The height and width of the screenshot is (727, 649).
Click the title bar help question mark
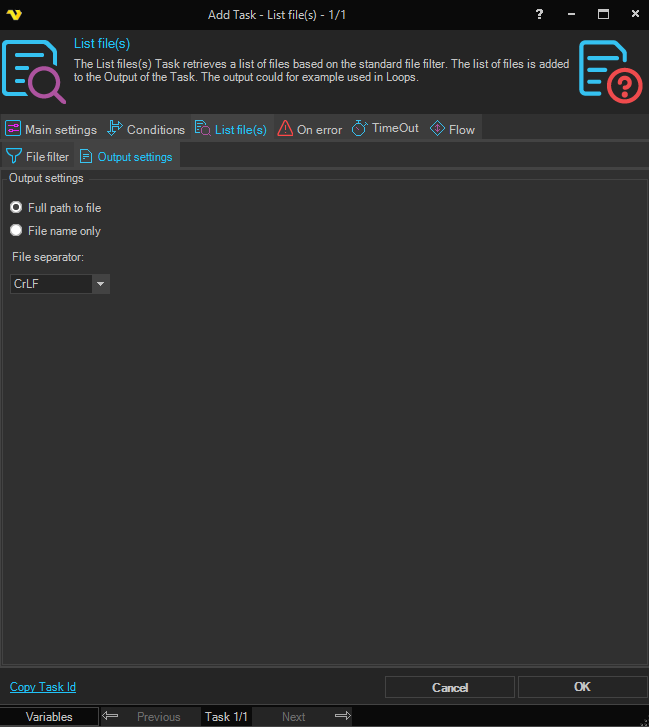[x=540, y=14]
